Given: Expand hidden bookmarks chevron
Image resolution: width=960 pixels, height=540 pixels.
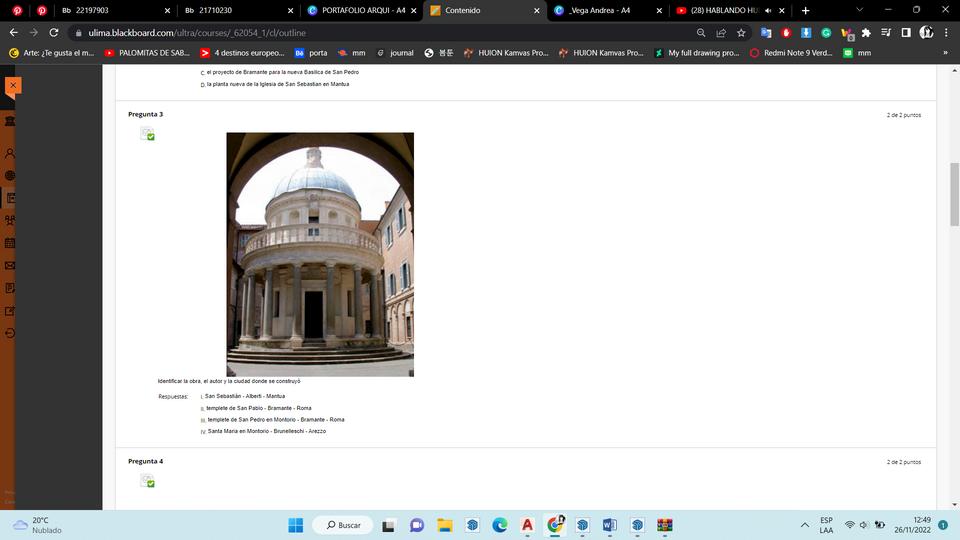Looking at the screenshot, I should (x=945, y=53).
